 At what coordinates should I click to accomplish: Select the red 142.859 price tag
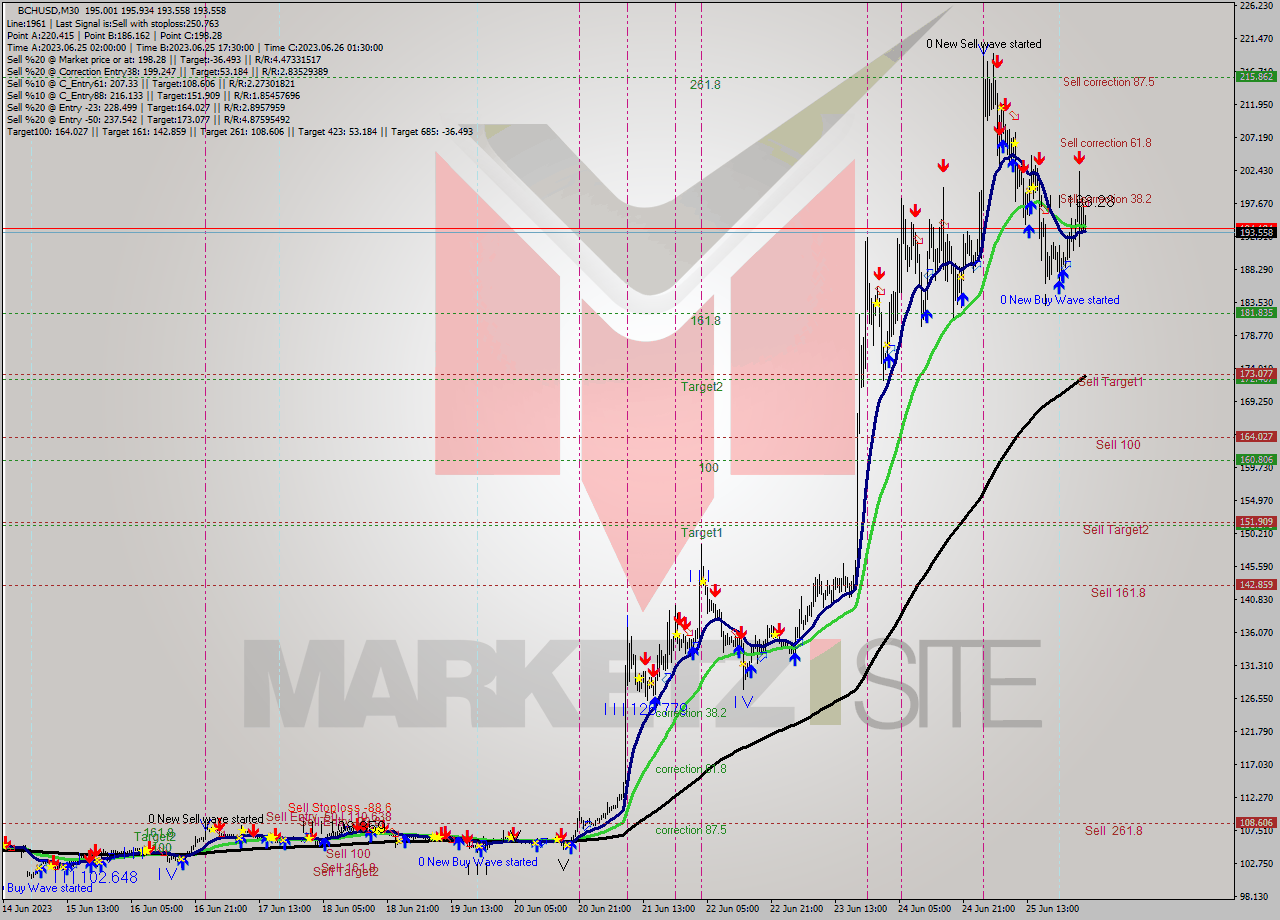coord(1256,584)
